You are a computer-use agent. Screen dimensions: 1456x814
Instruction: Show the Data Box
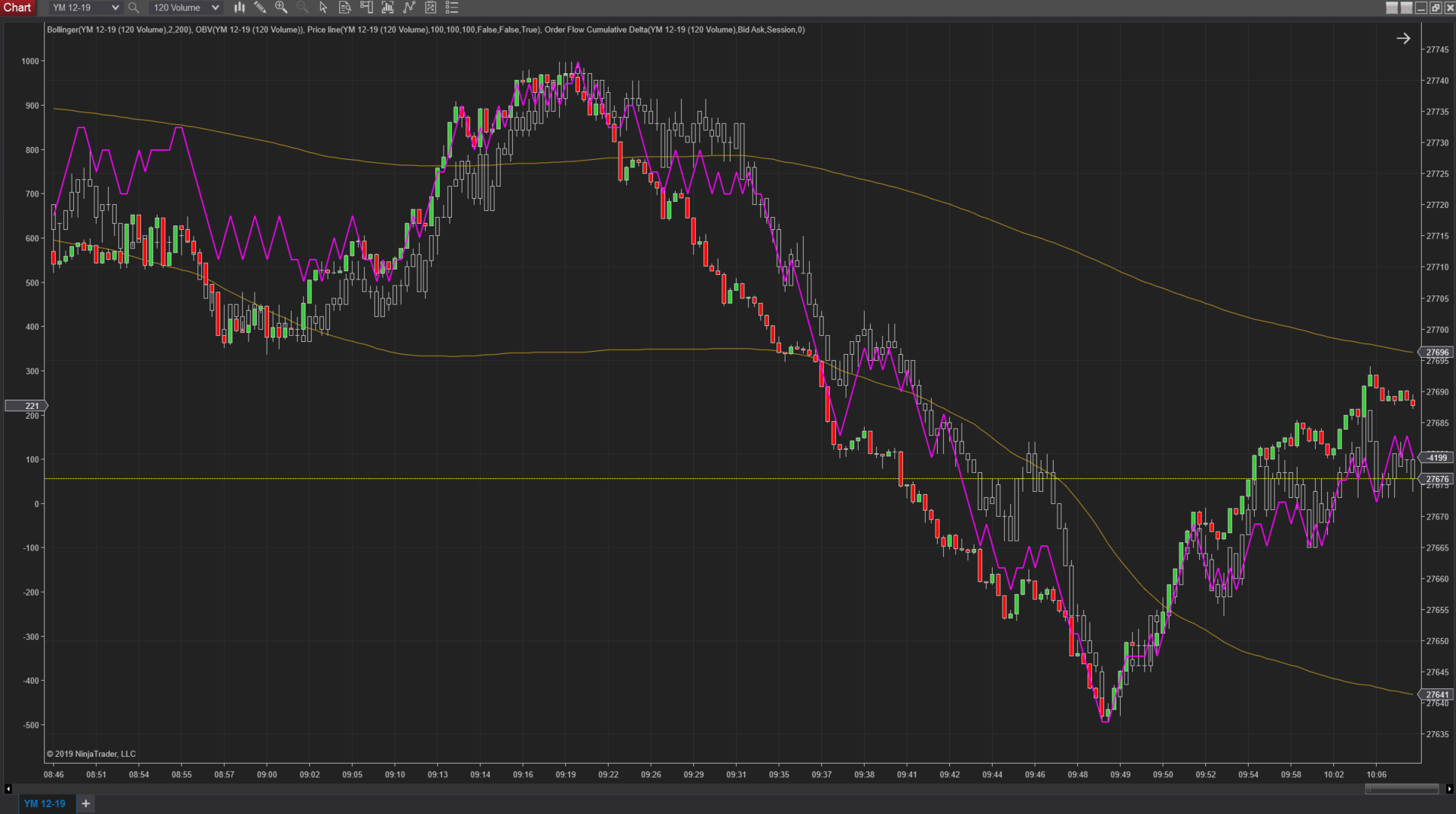point(344,8)
